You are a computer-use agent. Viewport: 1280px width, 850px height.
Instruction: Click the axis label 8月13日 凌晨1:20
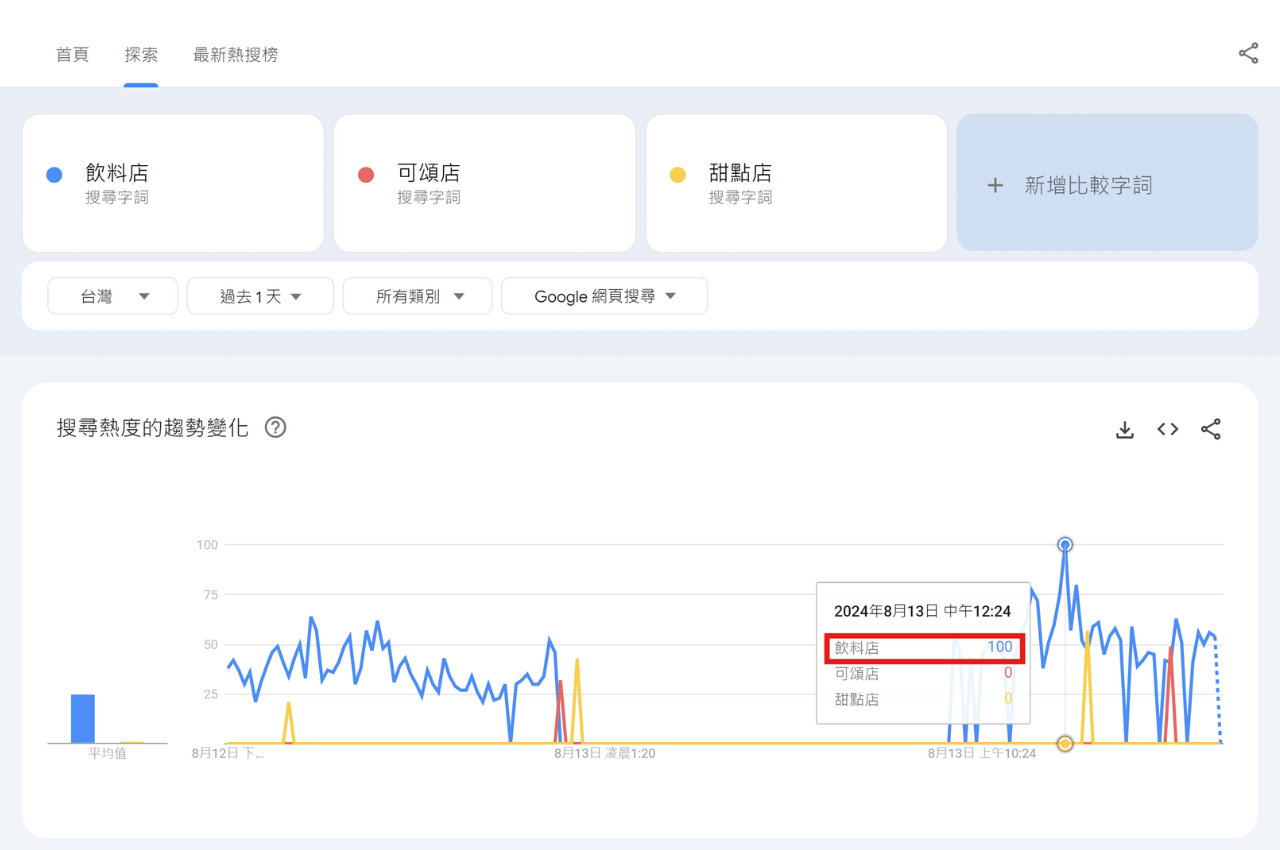click(x=605, y=753)
